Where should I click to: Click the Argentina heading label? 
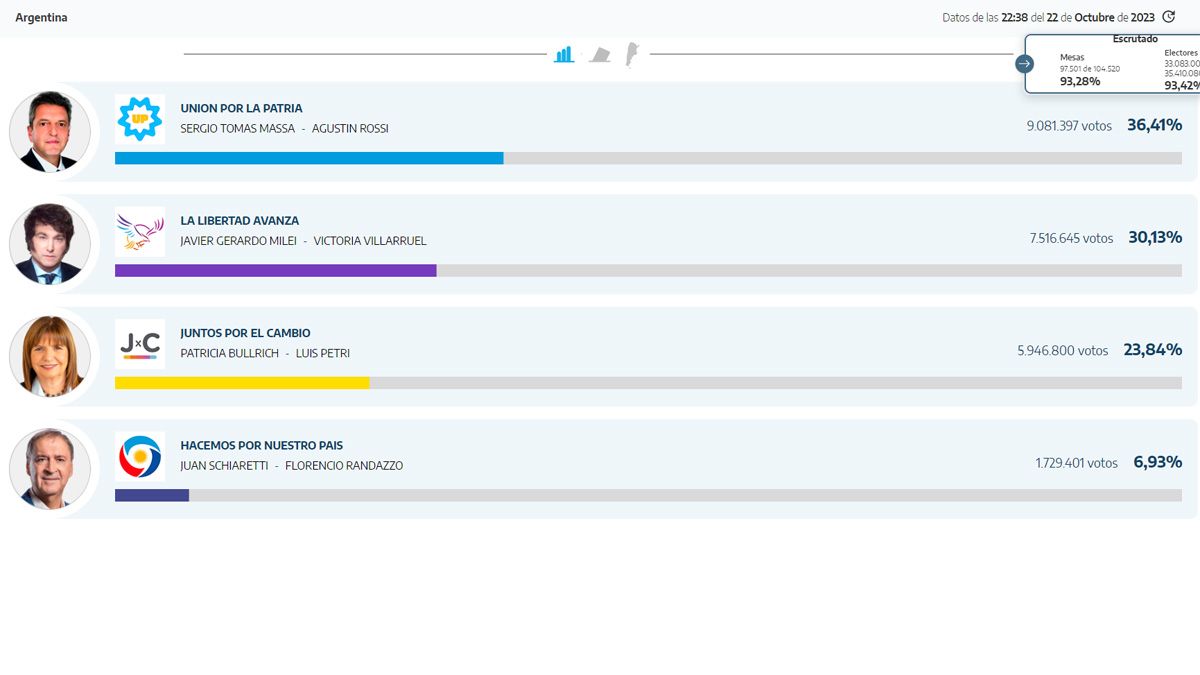point(41,18)
